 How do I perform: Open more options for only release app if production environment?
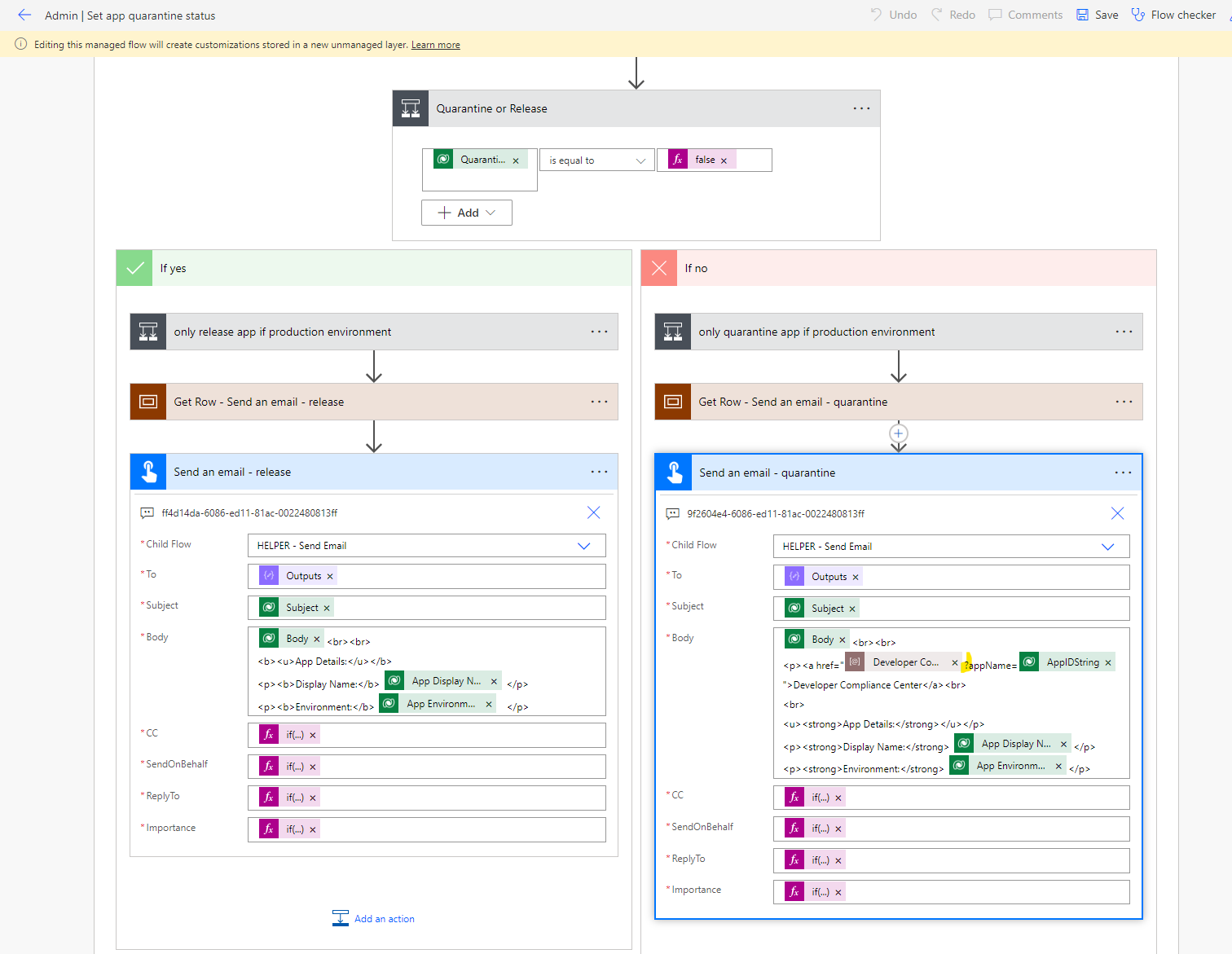(x=599, y=332)
